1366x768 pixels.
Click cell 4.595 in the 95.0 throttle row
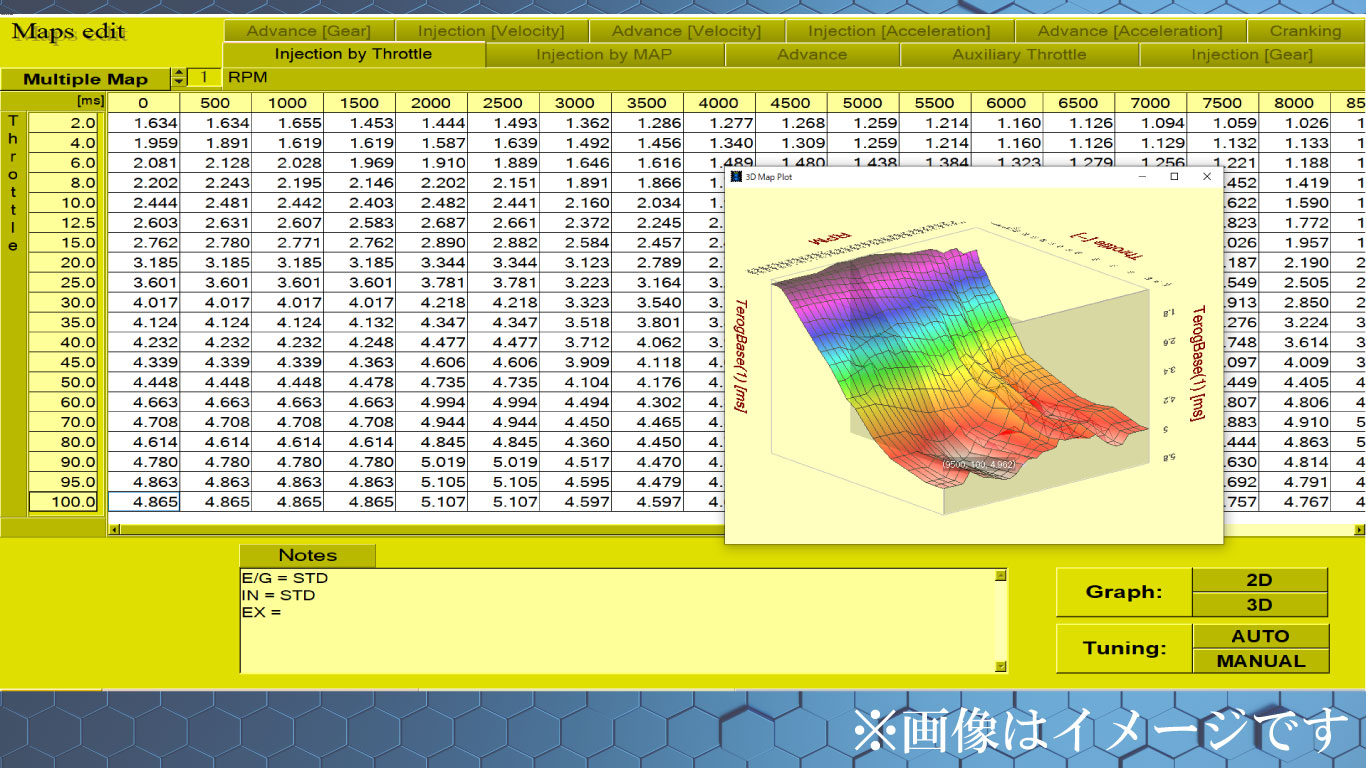pyautogui.click(x=576, y=482)
